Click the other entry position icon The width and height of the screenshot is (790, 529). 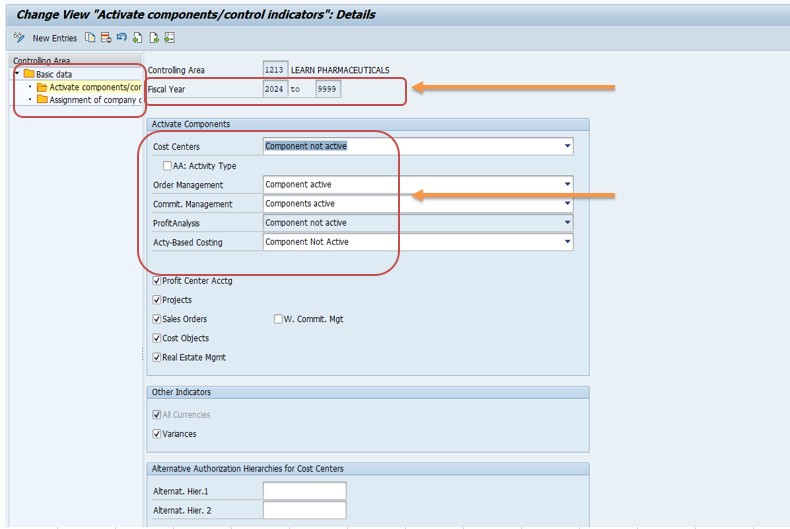(169, 37)
